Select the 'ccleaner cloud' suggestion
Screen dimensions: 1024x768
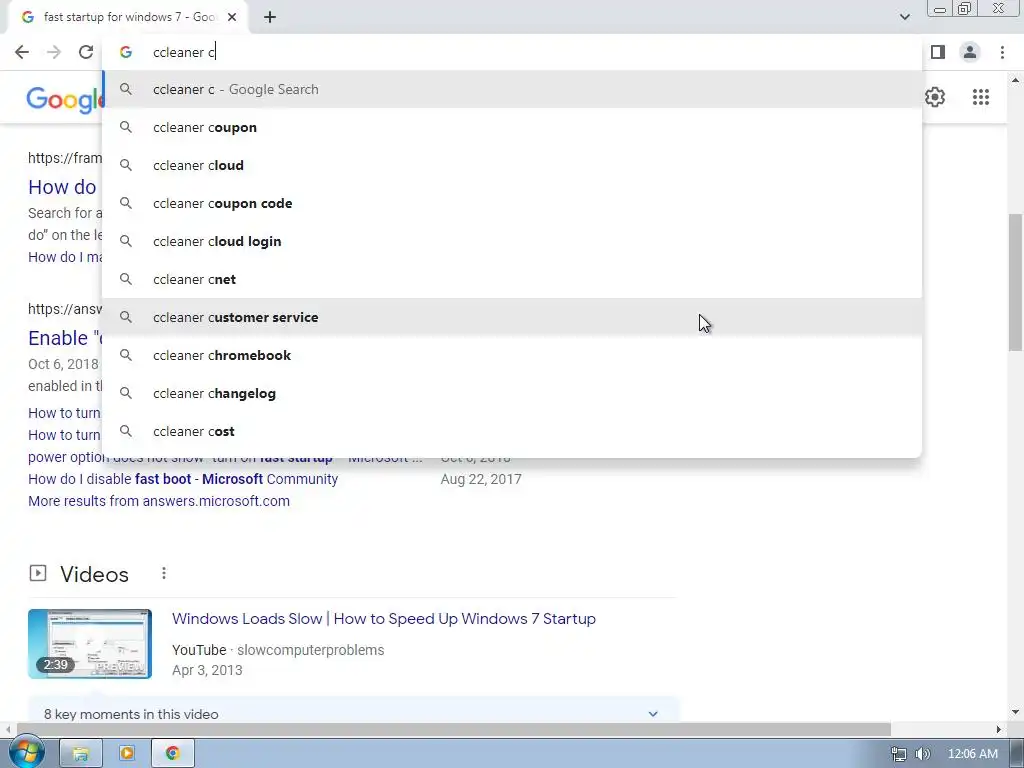point(512,165)
